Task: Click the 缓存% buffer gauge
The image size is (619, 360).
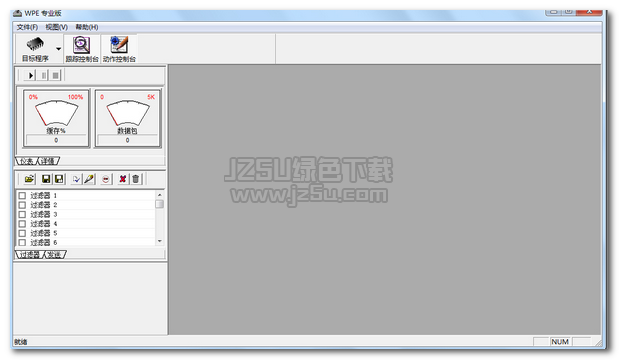Action: click(56, 118)
